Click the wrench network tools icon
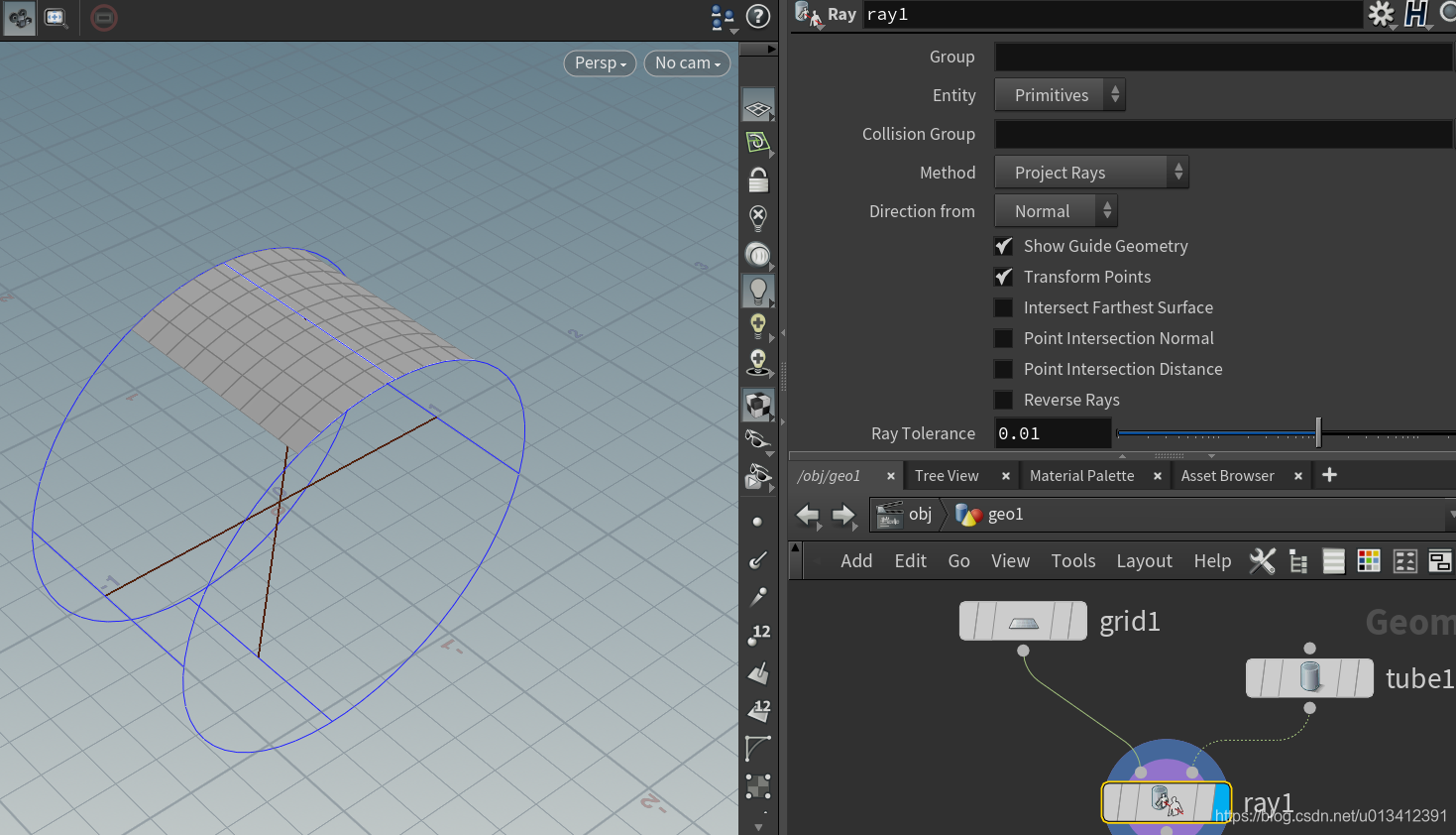1456x835 pixels. pos(1262,561)
